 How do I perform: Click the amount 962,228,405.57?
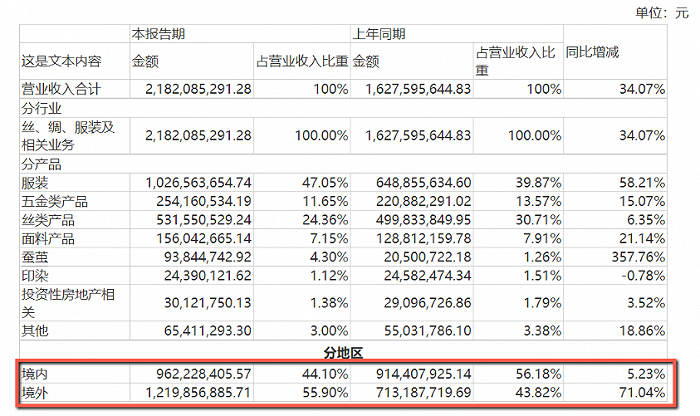tap(204, 374)
